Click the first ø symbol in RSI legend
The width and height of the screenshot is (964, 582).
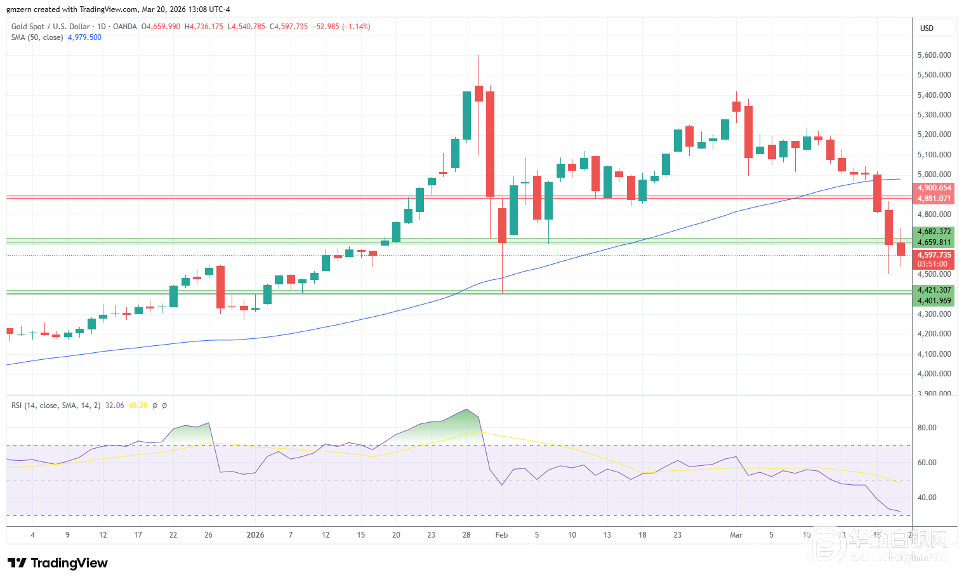coord(155,405)
